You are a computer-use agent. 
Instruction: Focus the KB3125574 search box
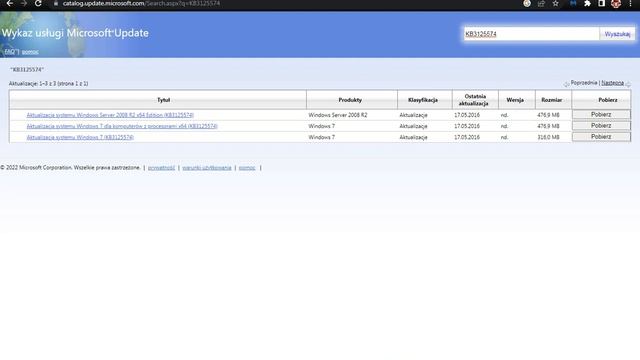[531, 34]
